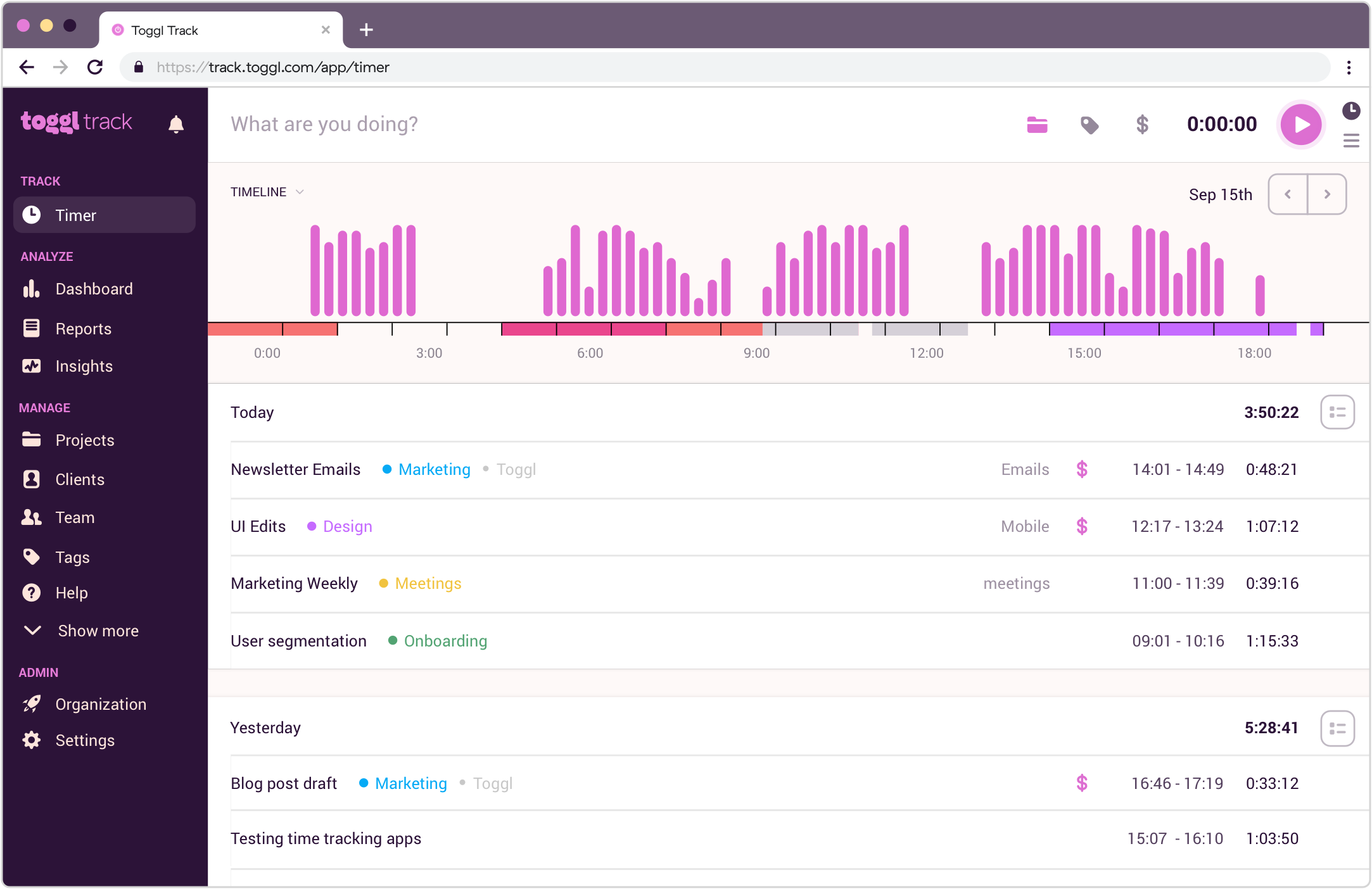Screen dimensions: 1372x889
Task: Toggle list view icon next to Yesterday
Action: click(x=1338, y=727)
